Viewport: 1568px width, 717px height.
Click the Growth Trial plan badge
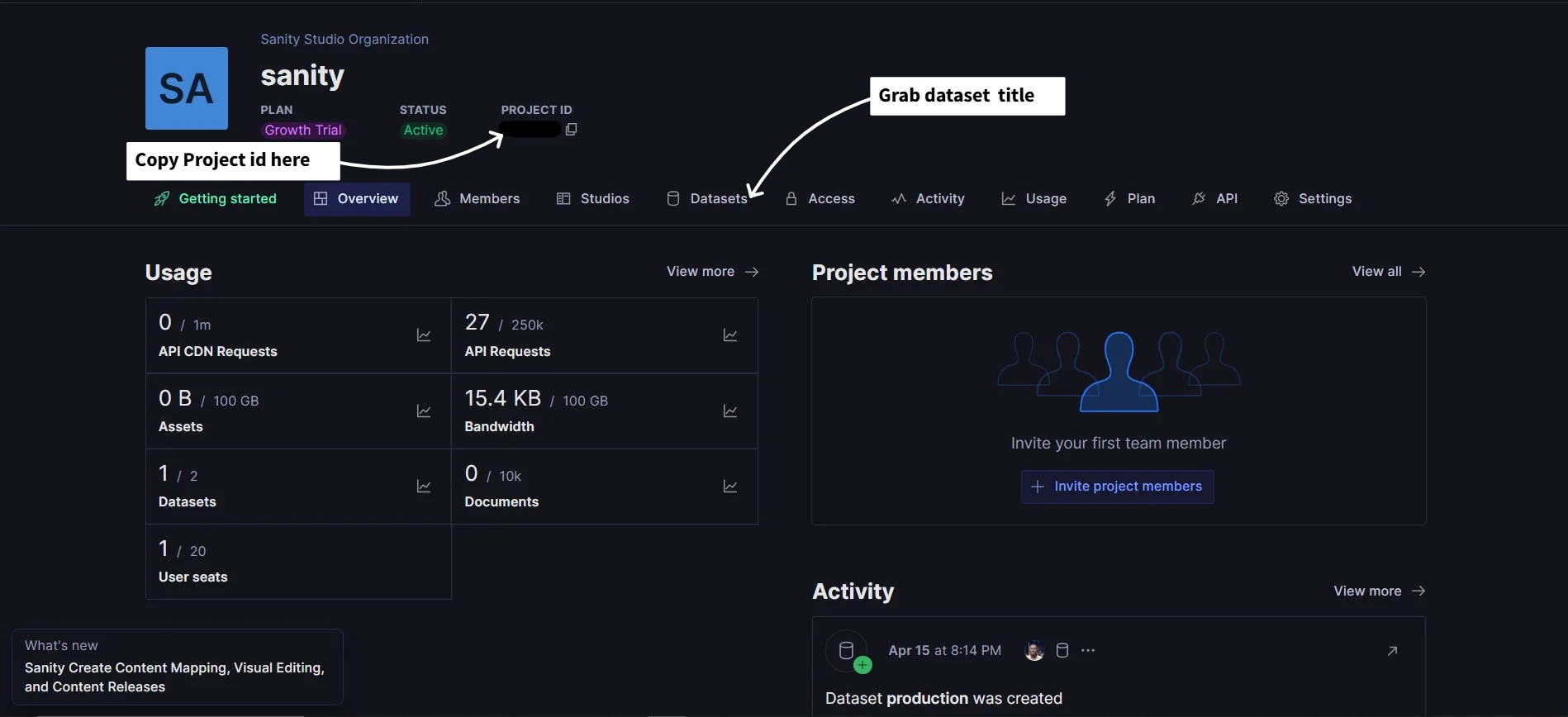click(x=303, y=130)
